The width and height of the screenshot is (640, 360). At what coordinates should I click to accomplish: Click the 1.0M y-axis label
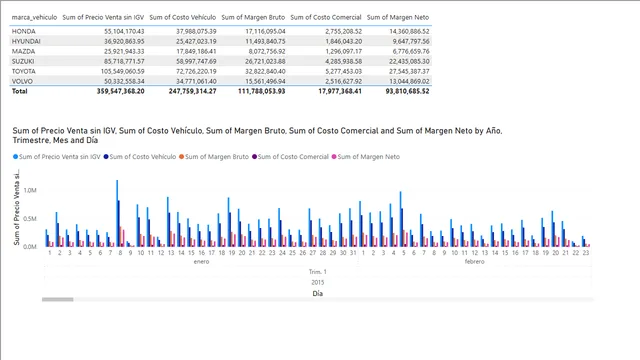coord(30,190)
